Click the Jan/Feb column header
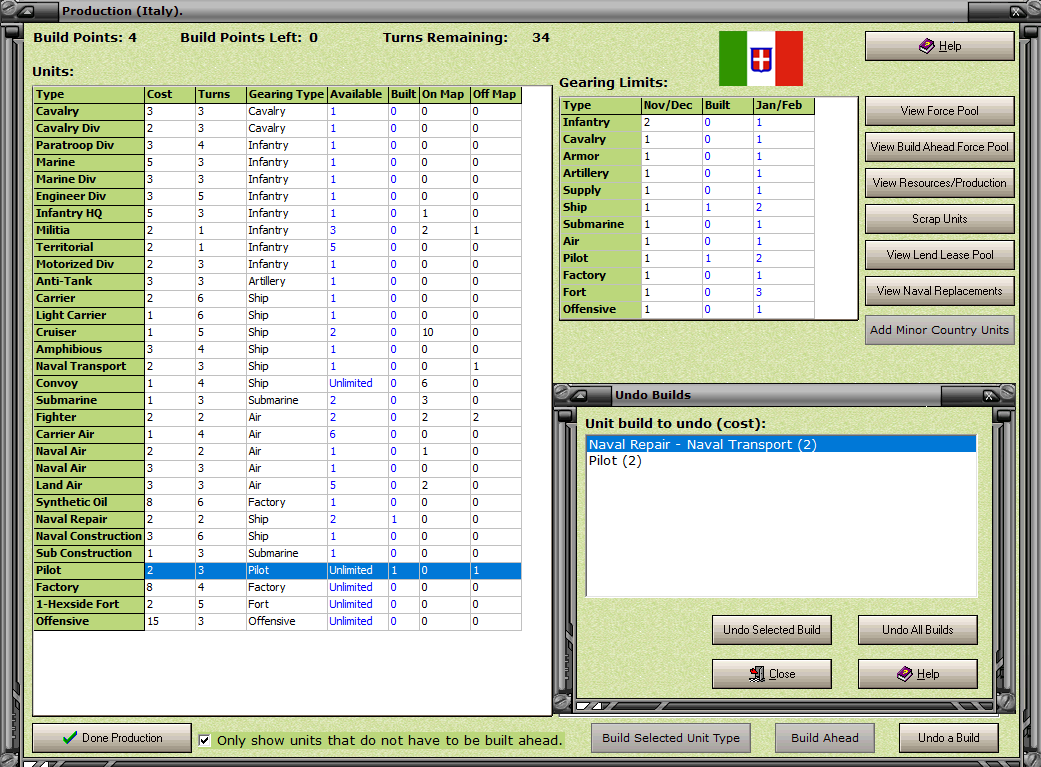 [783, 105]
